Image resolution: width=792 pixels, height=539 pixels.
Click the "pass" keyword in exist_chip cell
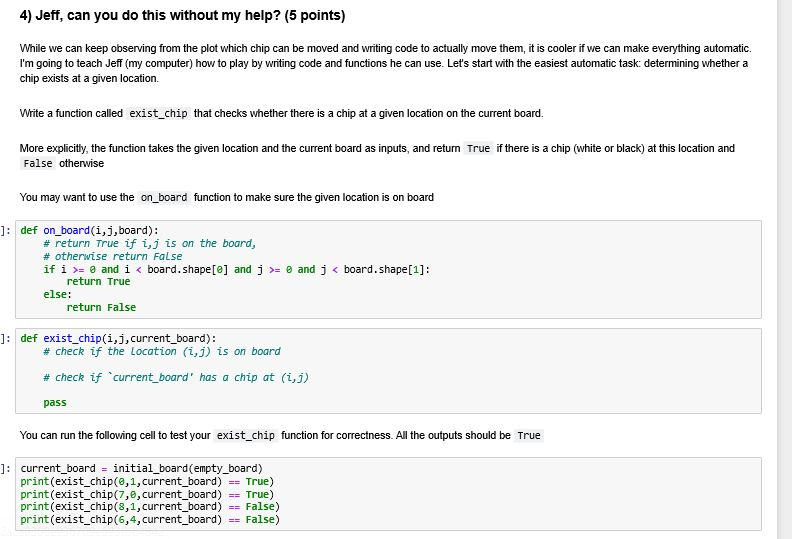tap(55, 403)
